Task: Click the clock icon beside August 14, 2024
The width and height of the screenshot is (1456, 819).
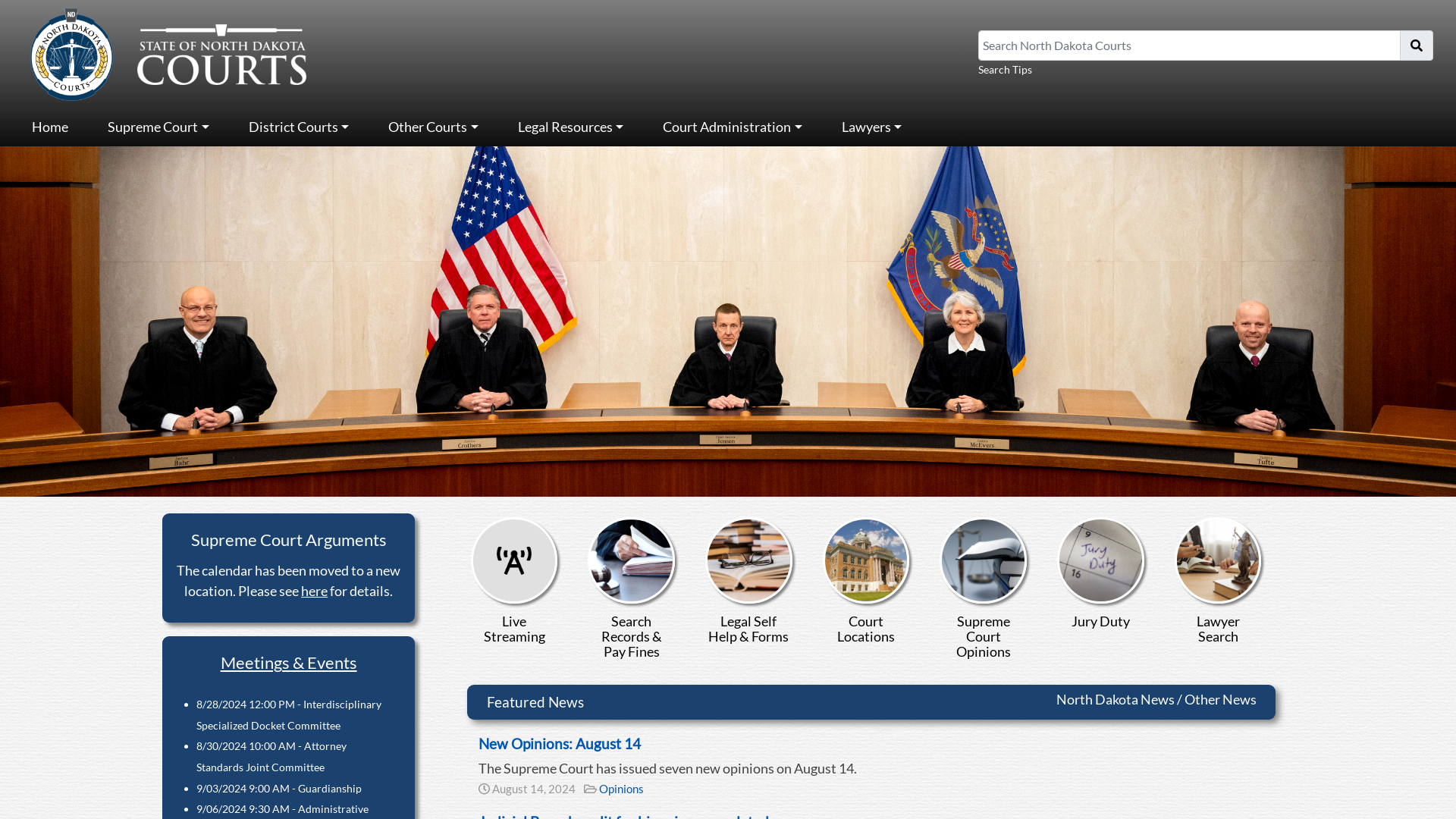Action: (x=484, y=789)
